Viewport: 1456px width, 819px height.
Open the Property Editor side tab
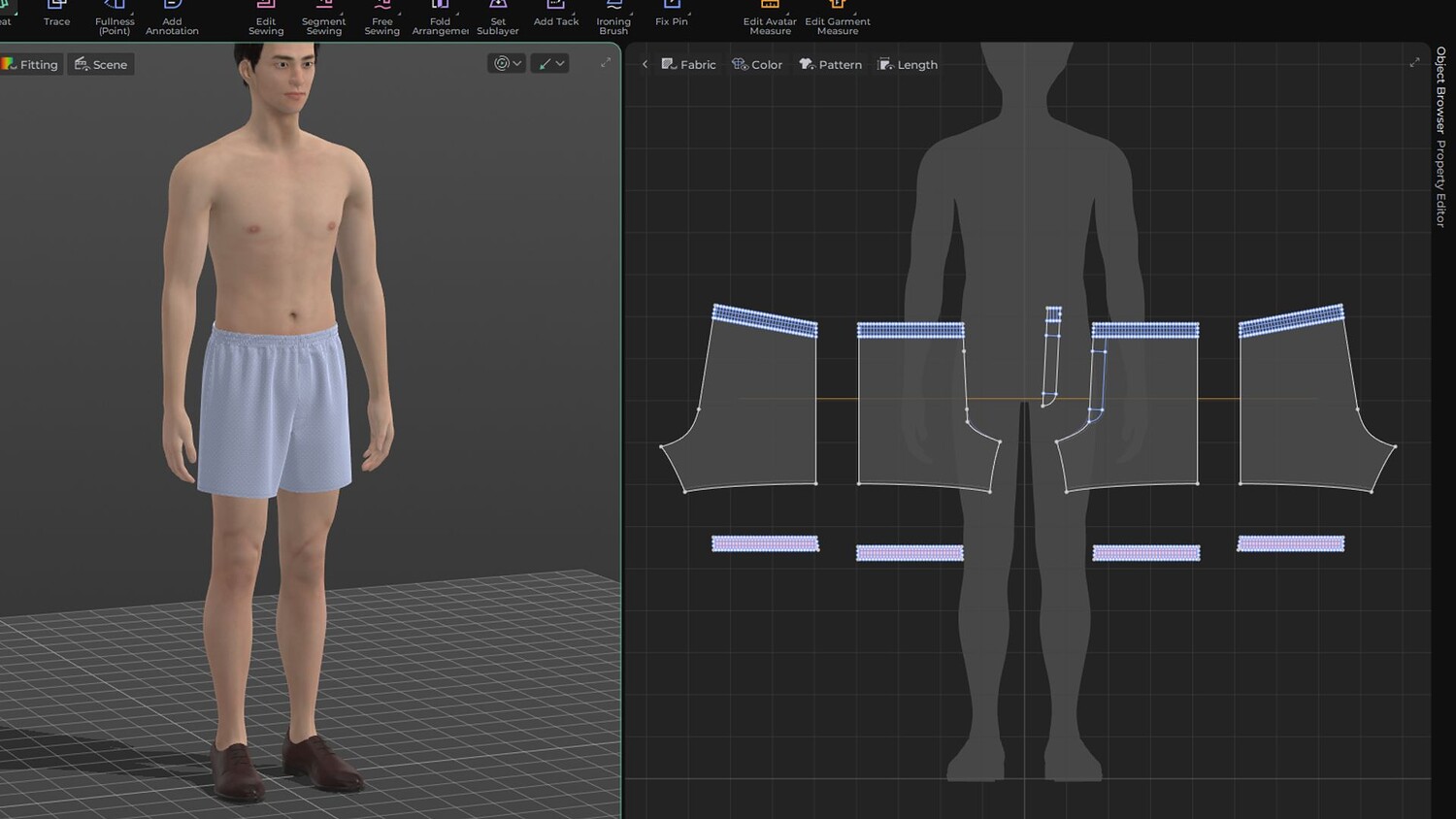pos(1441,183)
